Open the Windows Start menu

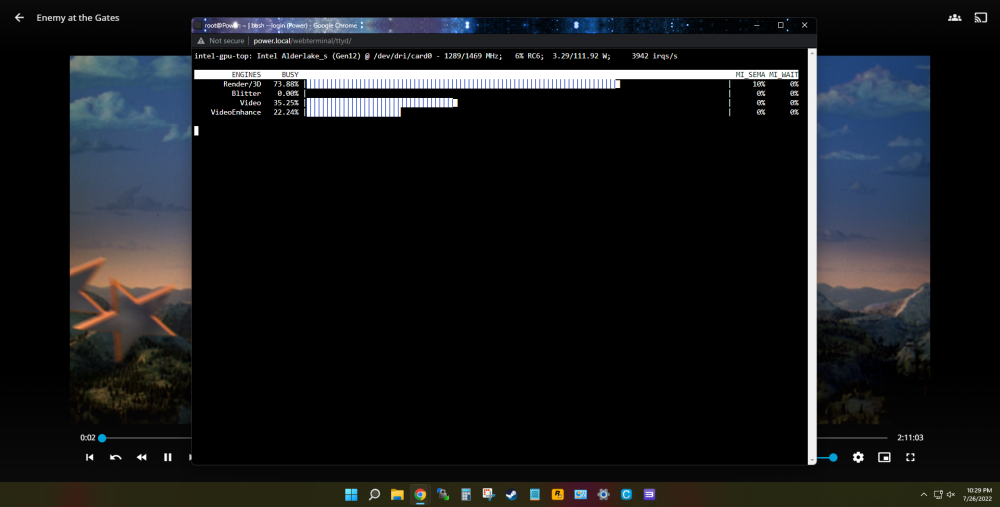pos(351,494)
